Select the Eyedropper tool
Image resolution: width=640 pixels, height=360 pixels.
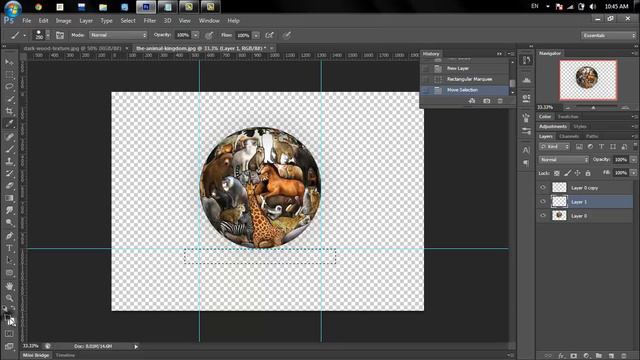[9, 124]
